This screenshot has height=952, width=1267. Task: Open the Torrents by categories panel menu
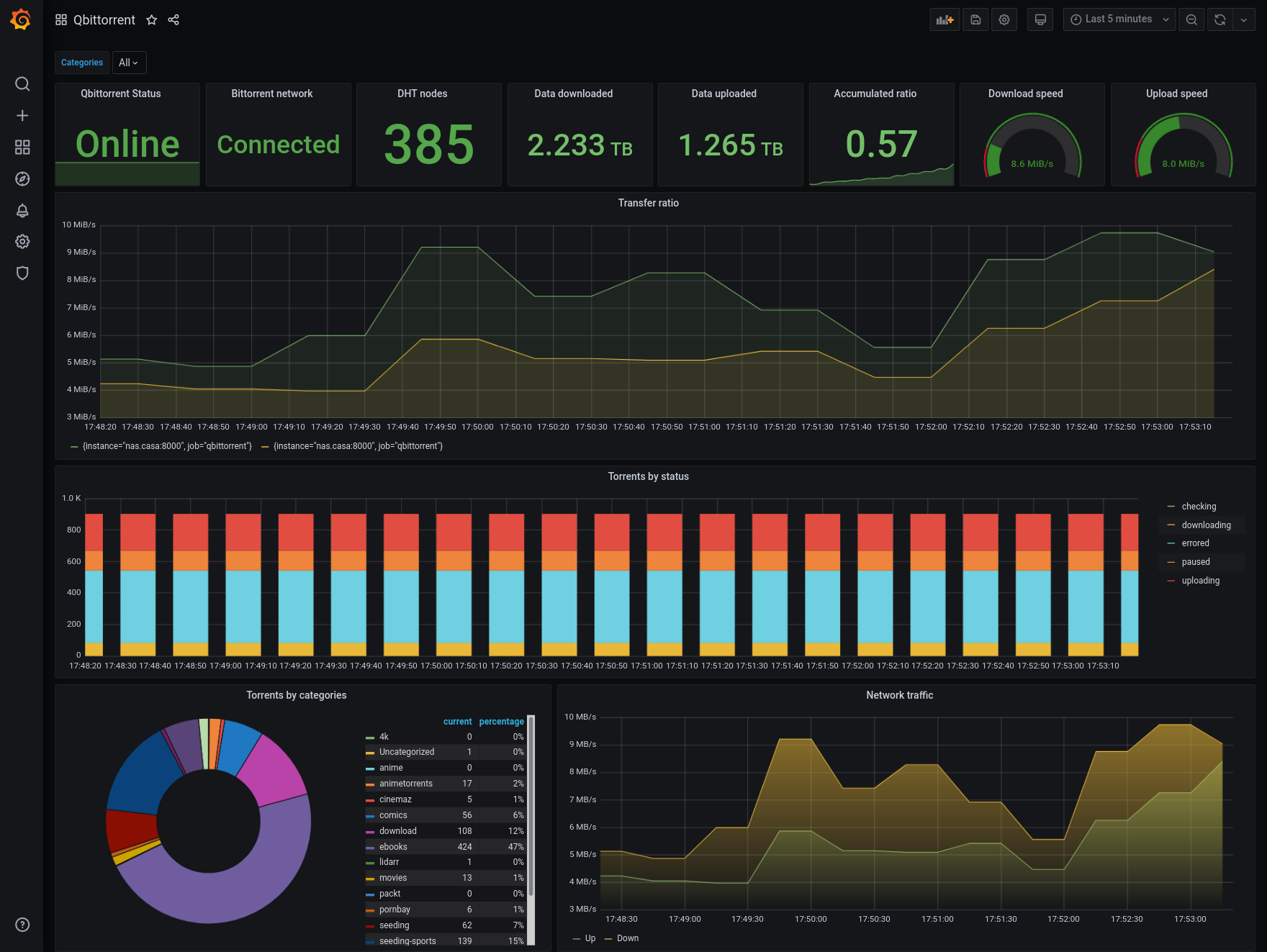coord(297,695)
